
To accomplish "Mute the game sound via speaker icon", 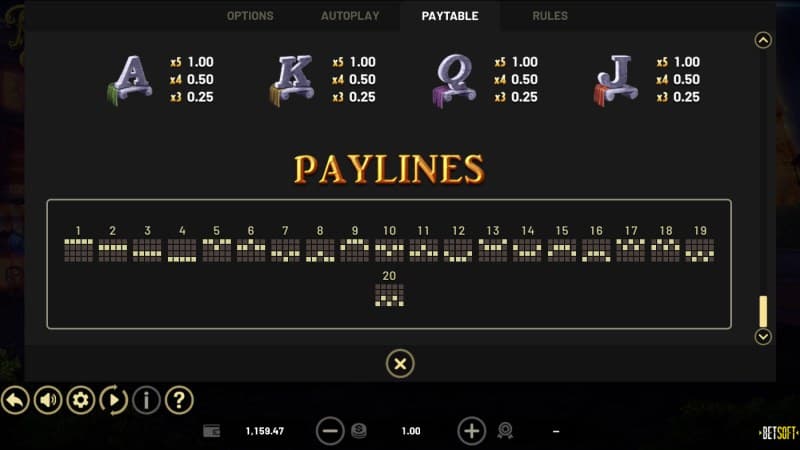I will [47, 401].
